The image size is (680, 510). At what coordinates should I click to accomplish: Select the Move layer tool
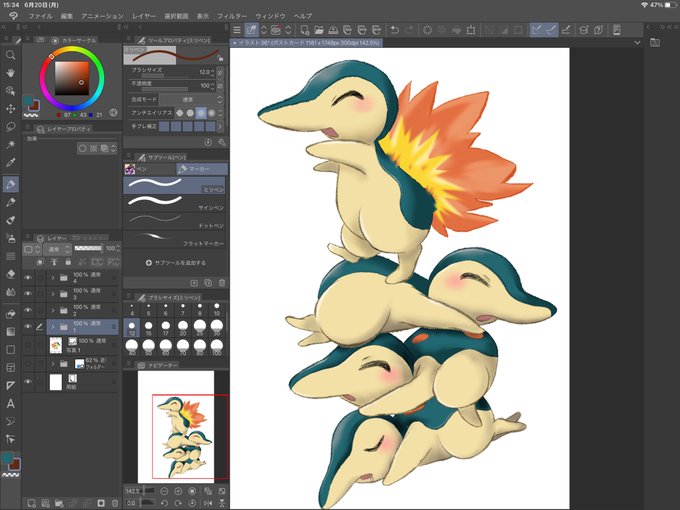click(10, 109)
